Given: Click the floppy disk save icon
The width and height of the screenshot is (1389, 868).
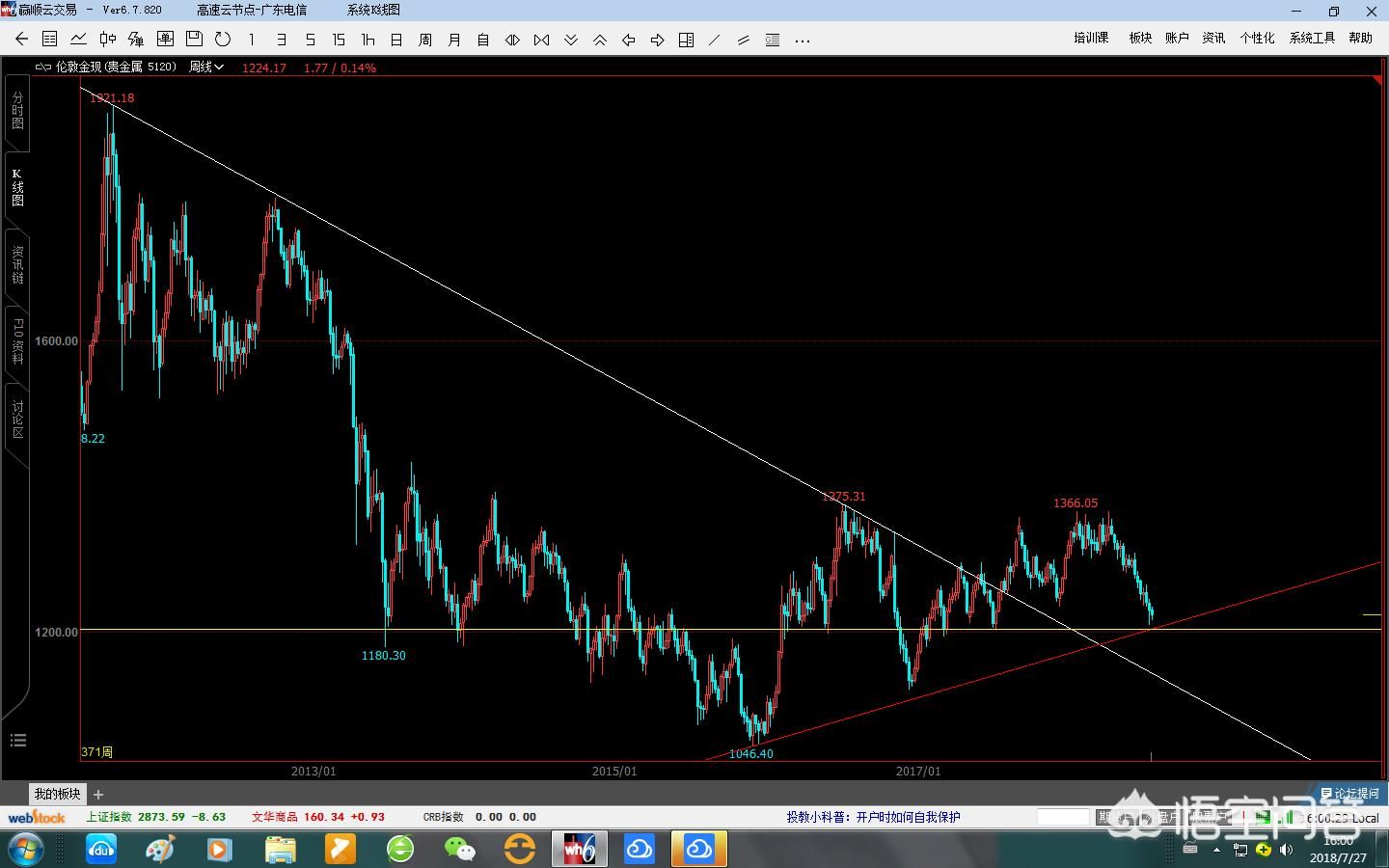Looking at the screenshot, I should coord(194,40).
